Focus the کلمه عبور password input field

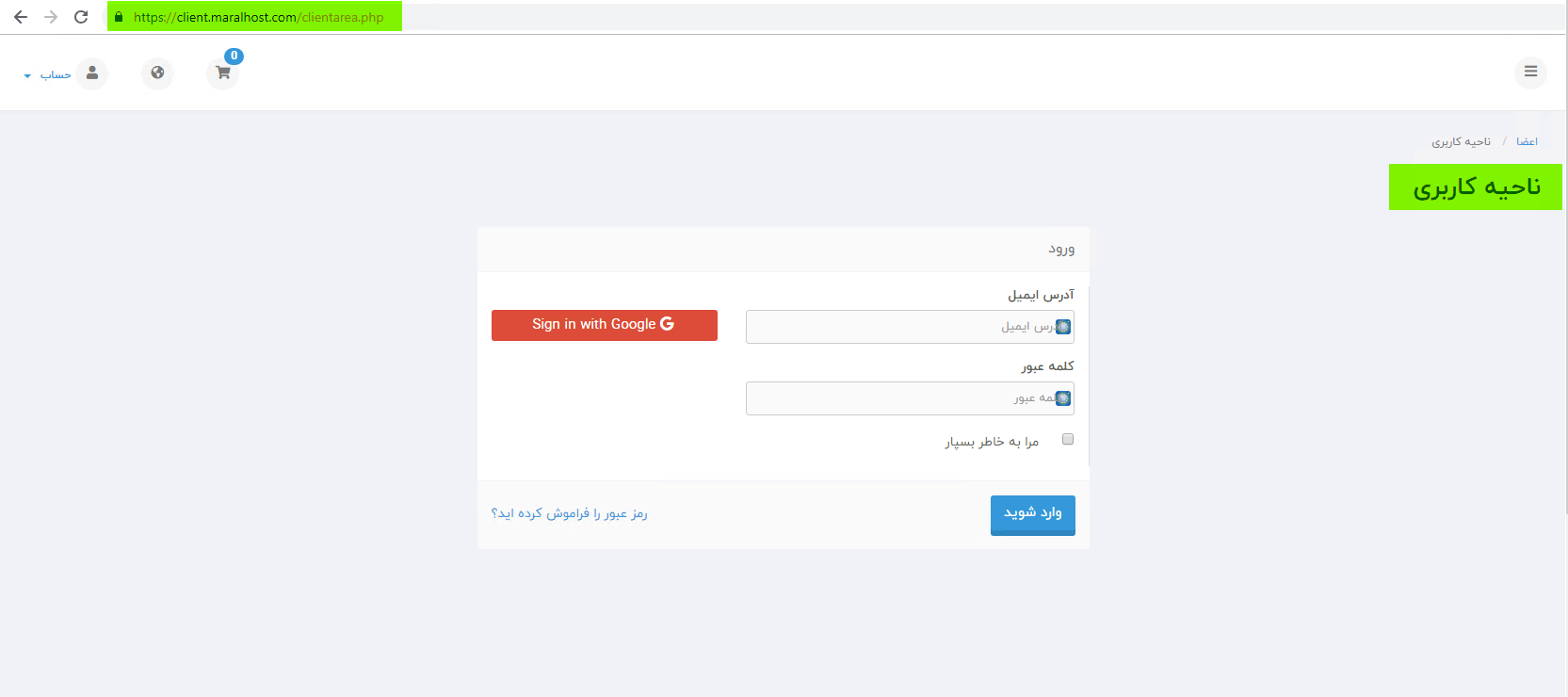[910, 398]
